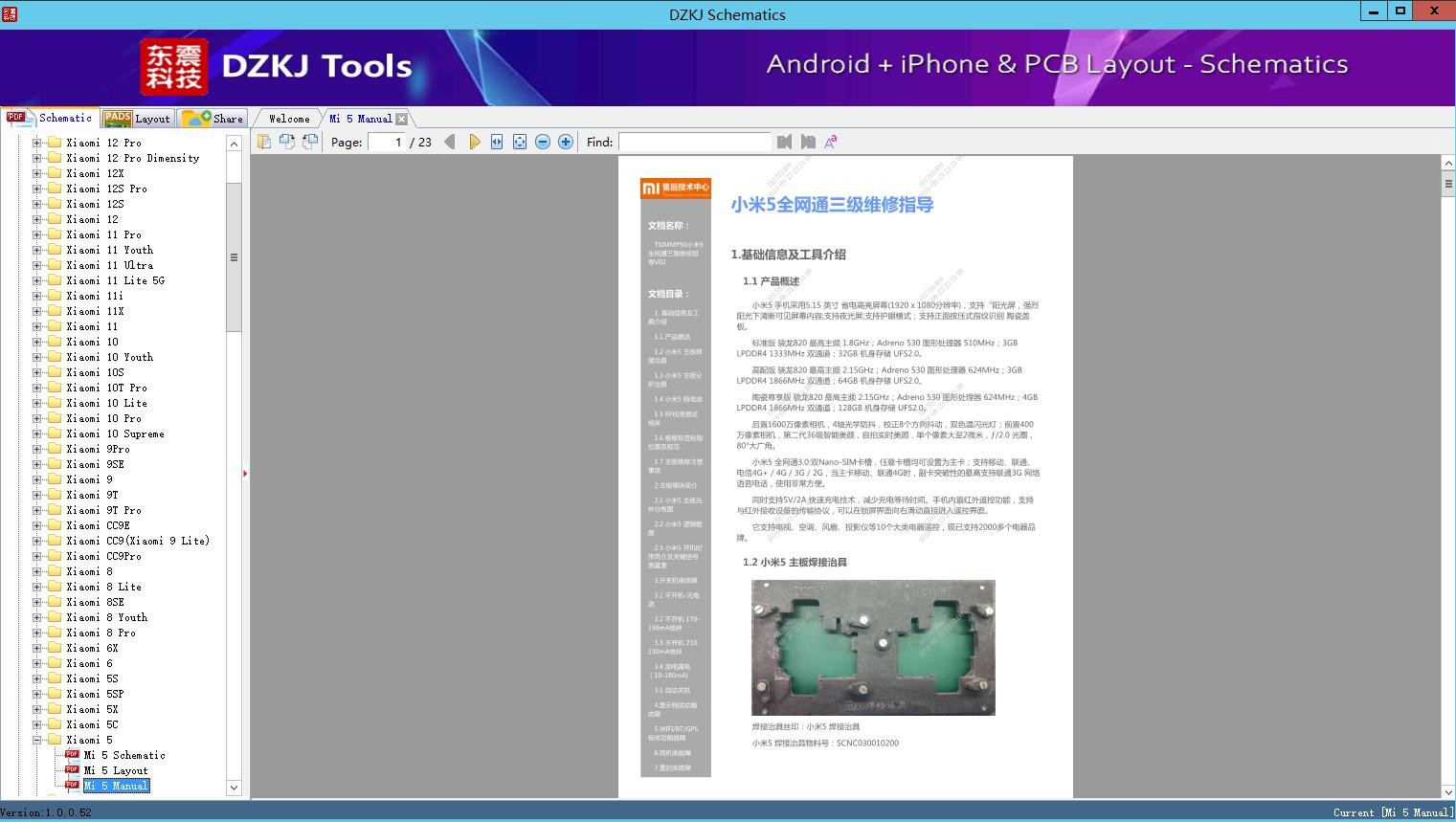Viewport: 1456px width, 822px height.
Task: Click the DZKJ Tools red logo
Action: [174, 67]
